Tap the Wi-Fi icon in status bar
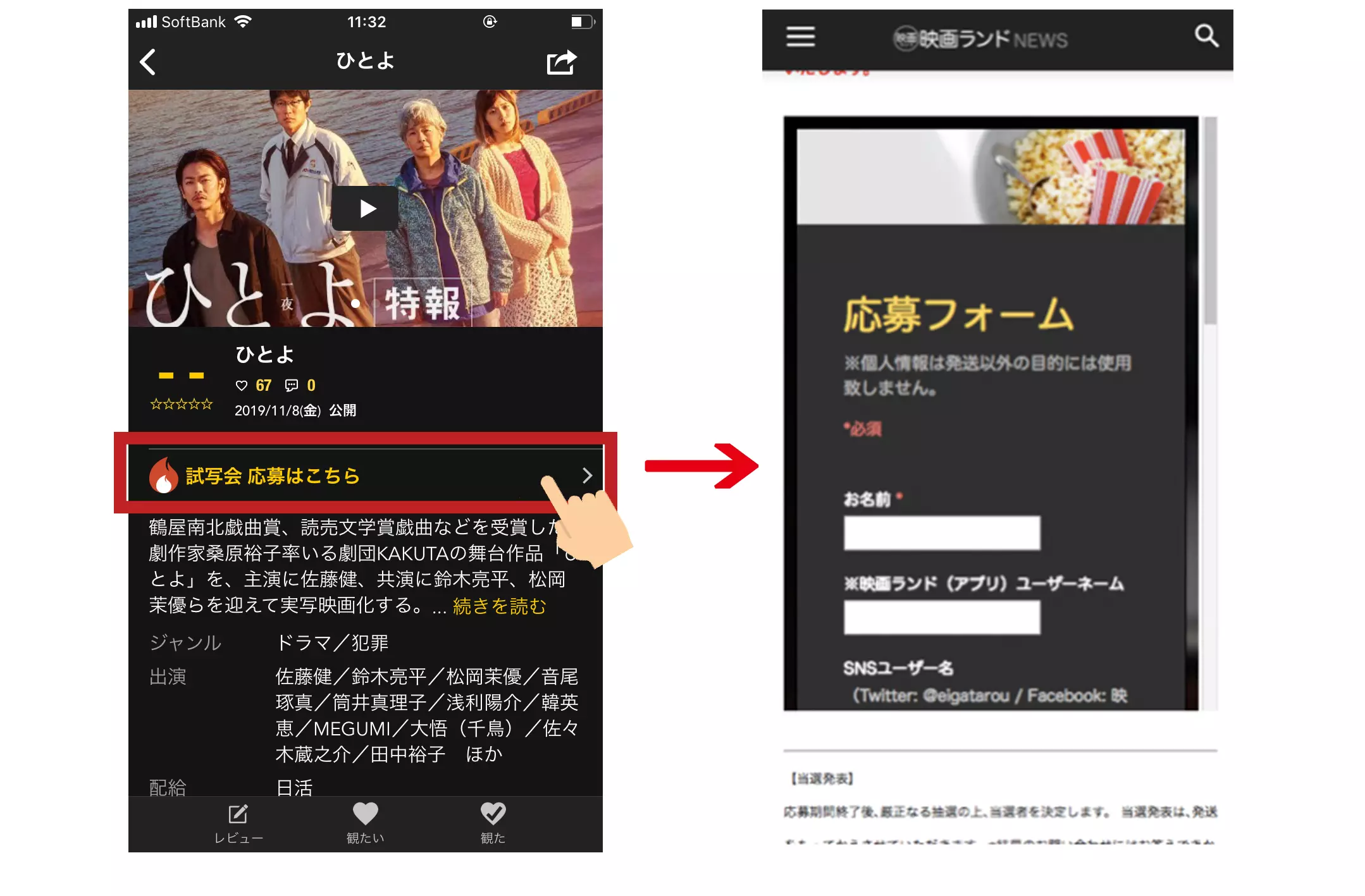This screenshot has height=896, width=1365. [x=243, y=21]
